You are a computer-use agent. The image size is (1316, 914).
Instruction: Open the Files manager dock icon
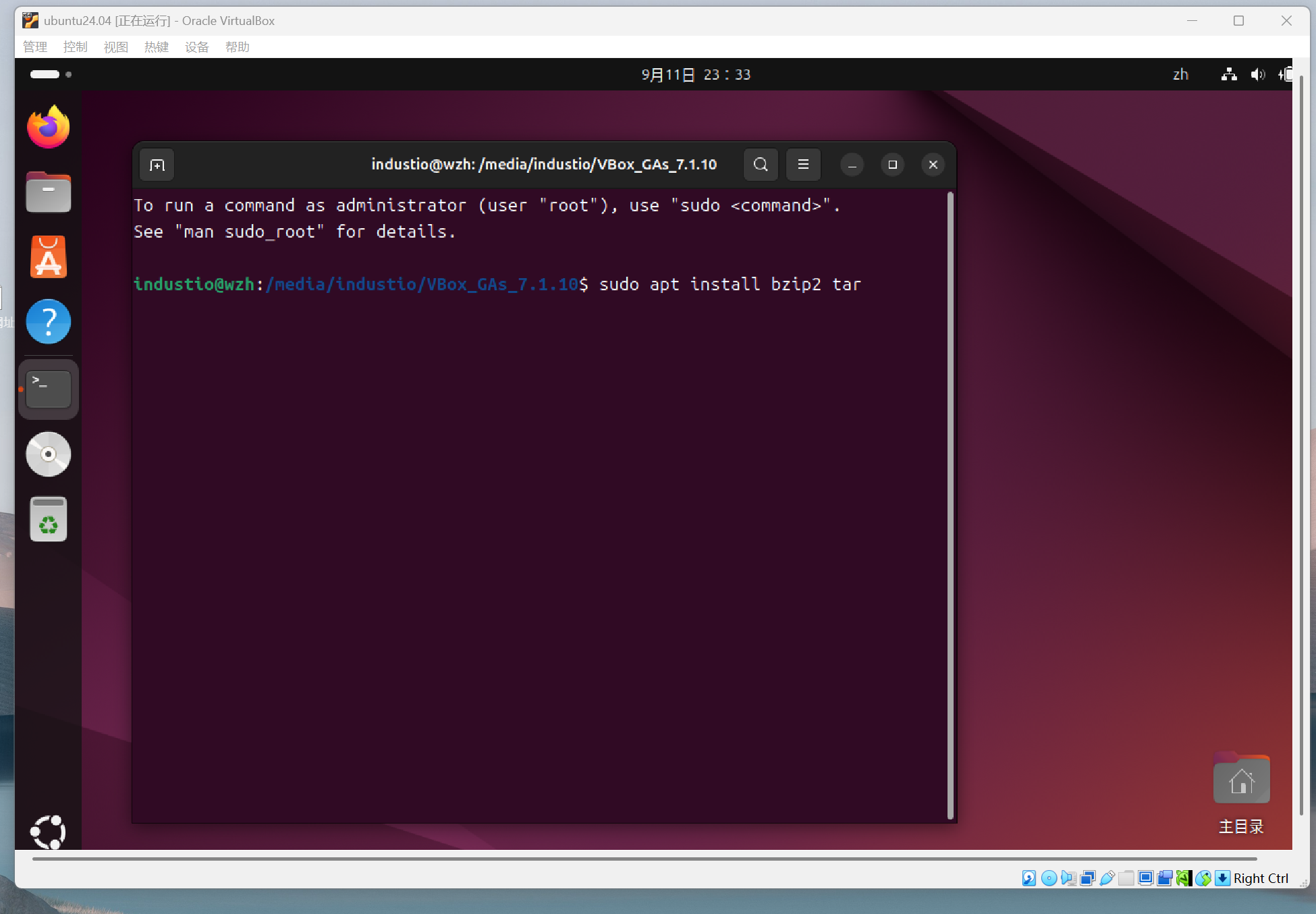[x=48, y=192]
